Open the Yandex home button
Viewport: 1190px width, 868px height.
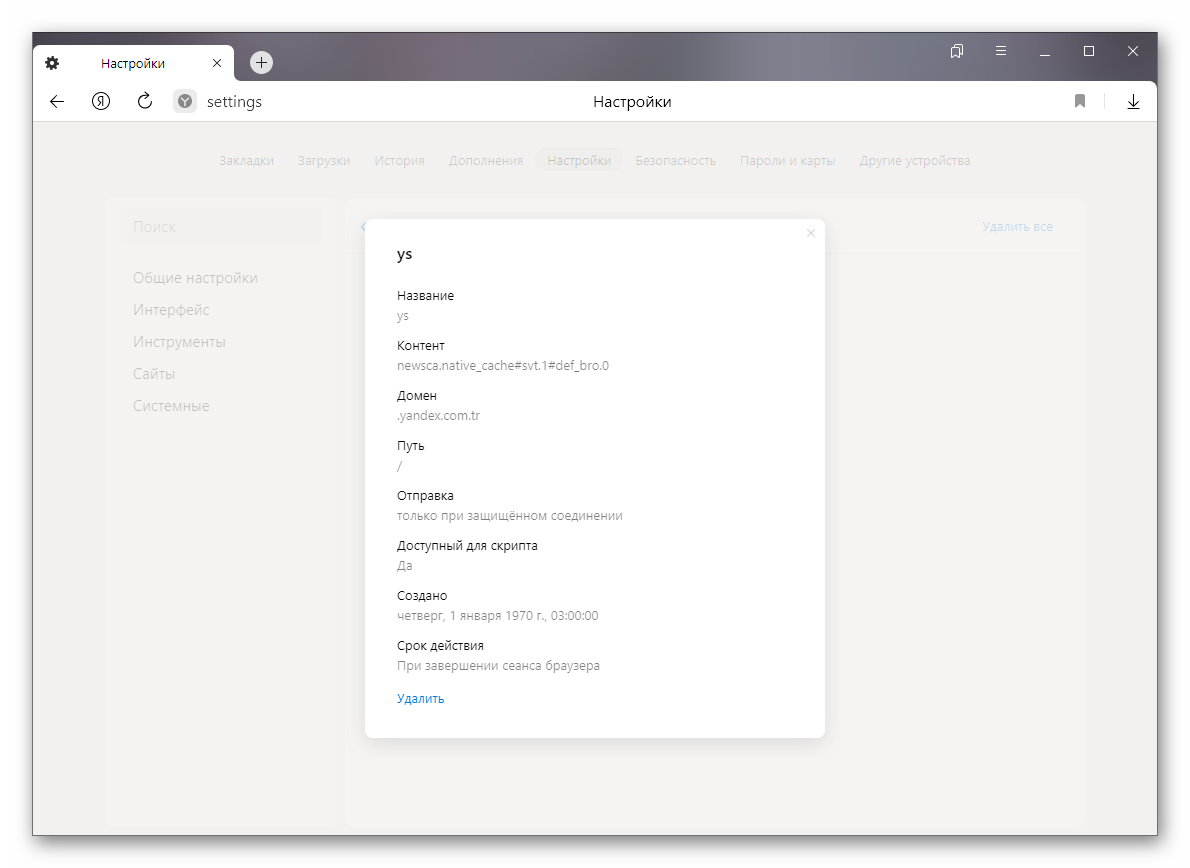(x=101, y=101)
